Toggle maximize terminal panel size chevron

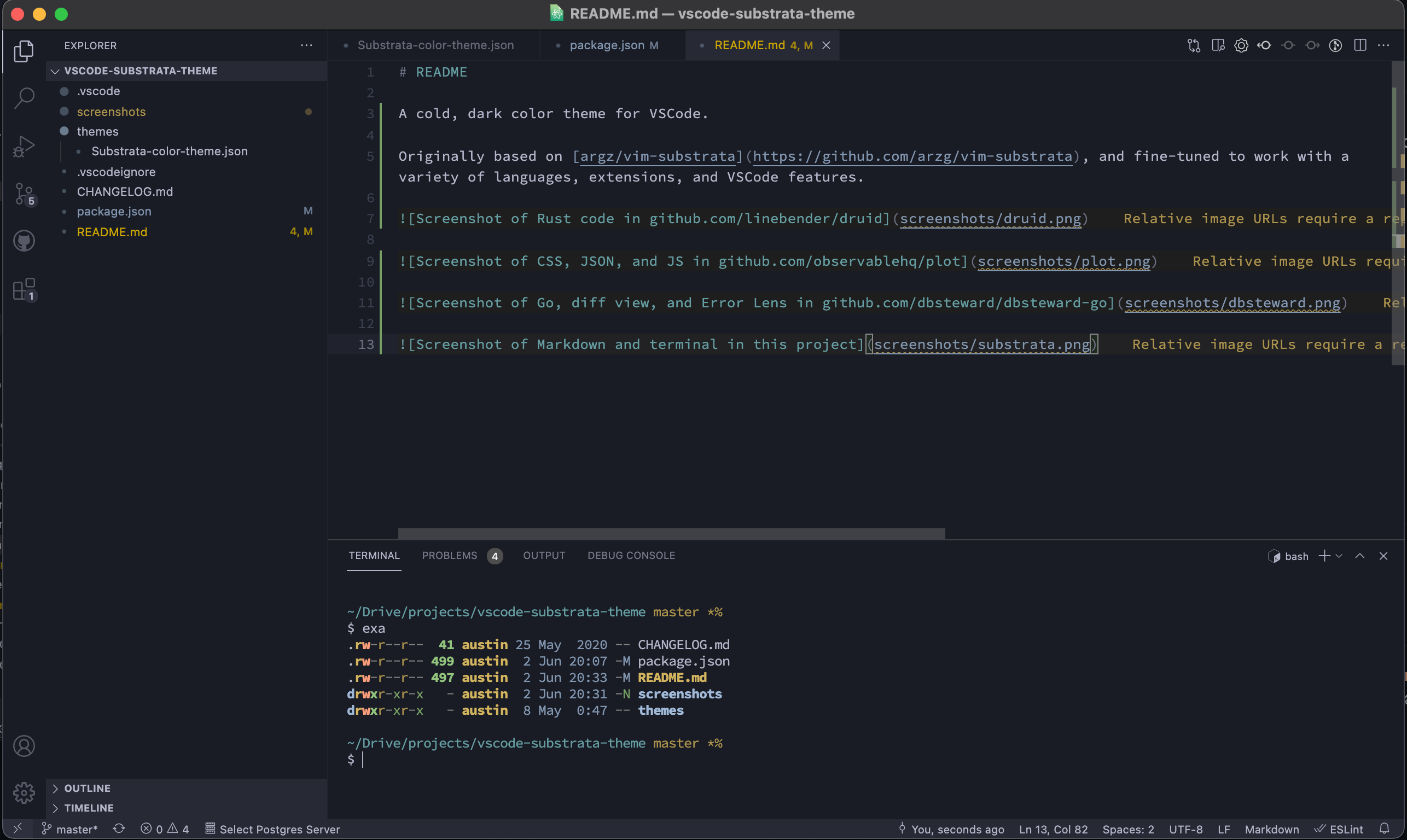pyautogui.click(x=1359, y=556)
